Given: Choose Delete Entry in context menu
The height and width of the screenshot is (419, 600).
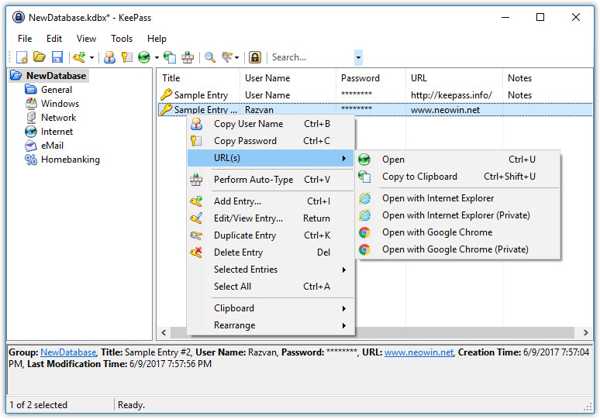Looking at the screenshot, I should [271, 253].
